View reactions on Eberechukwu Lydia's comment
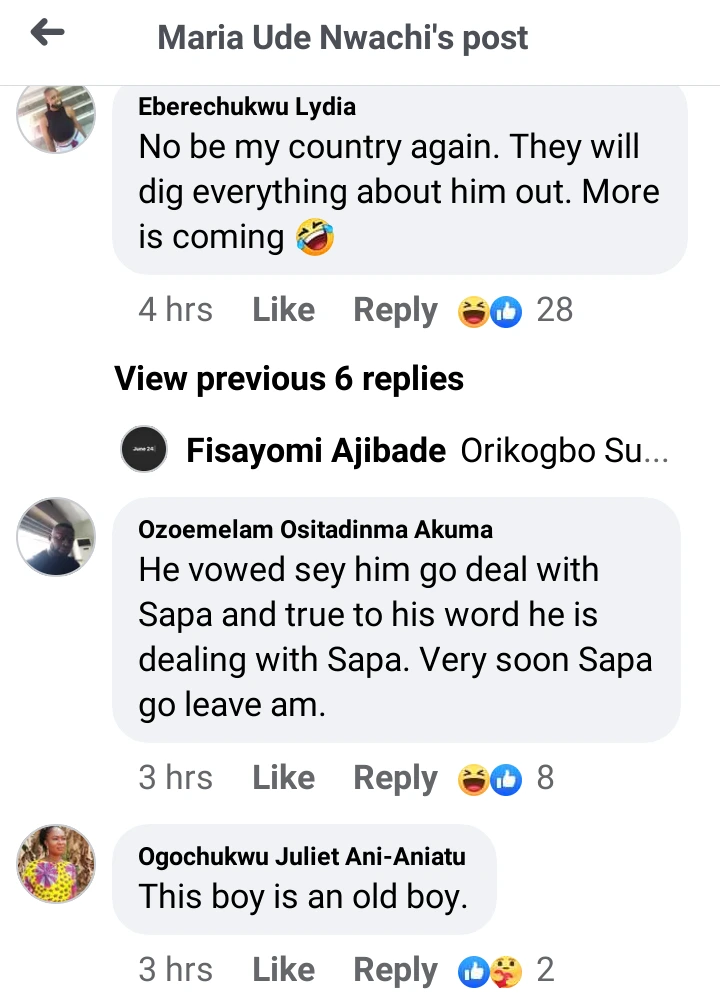Viewport: 720px width, 1007px height. pyautogui.click(x=515, y=310)
